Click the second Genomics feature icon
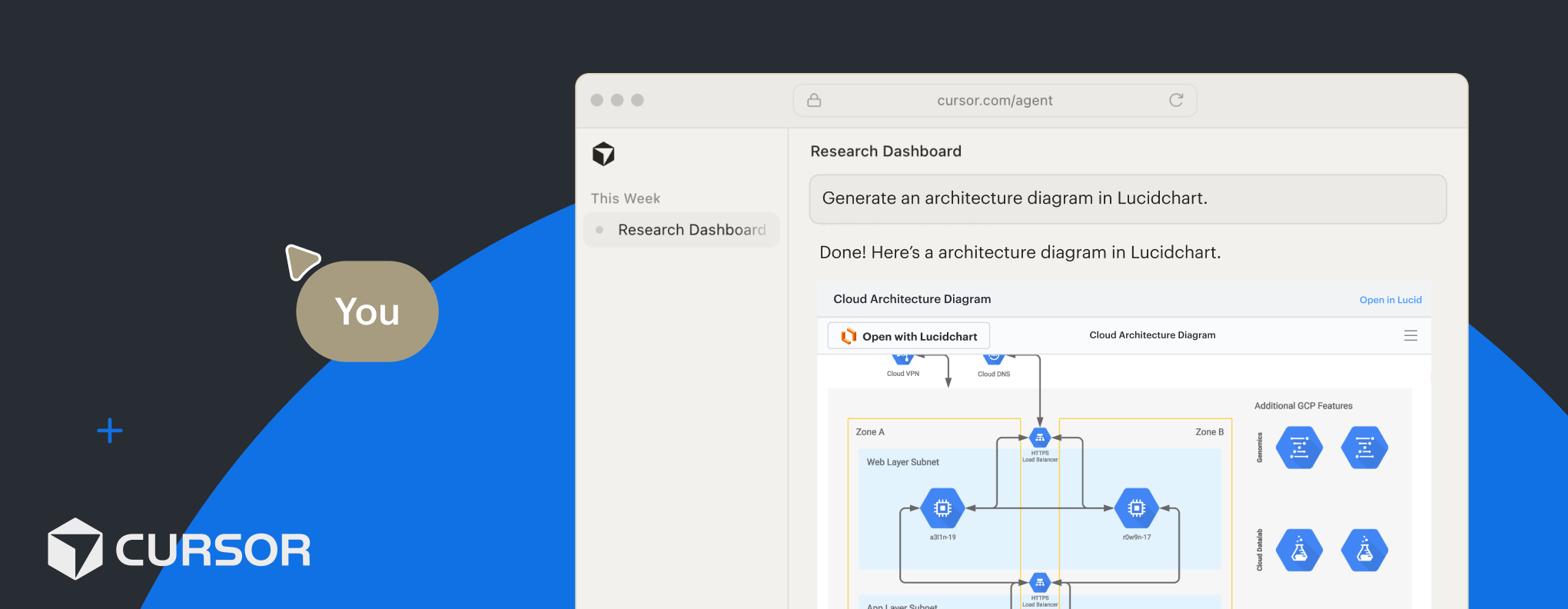This screenshot has width=1568, height=609. tap(1364, 448)
